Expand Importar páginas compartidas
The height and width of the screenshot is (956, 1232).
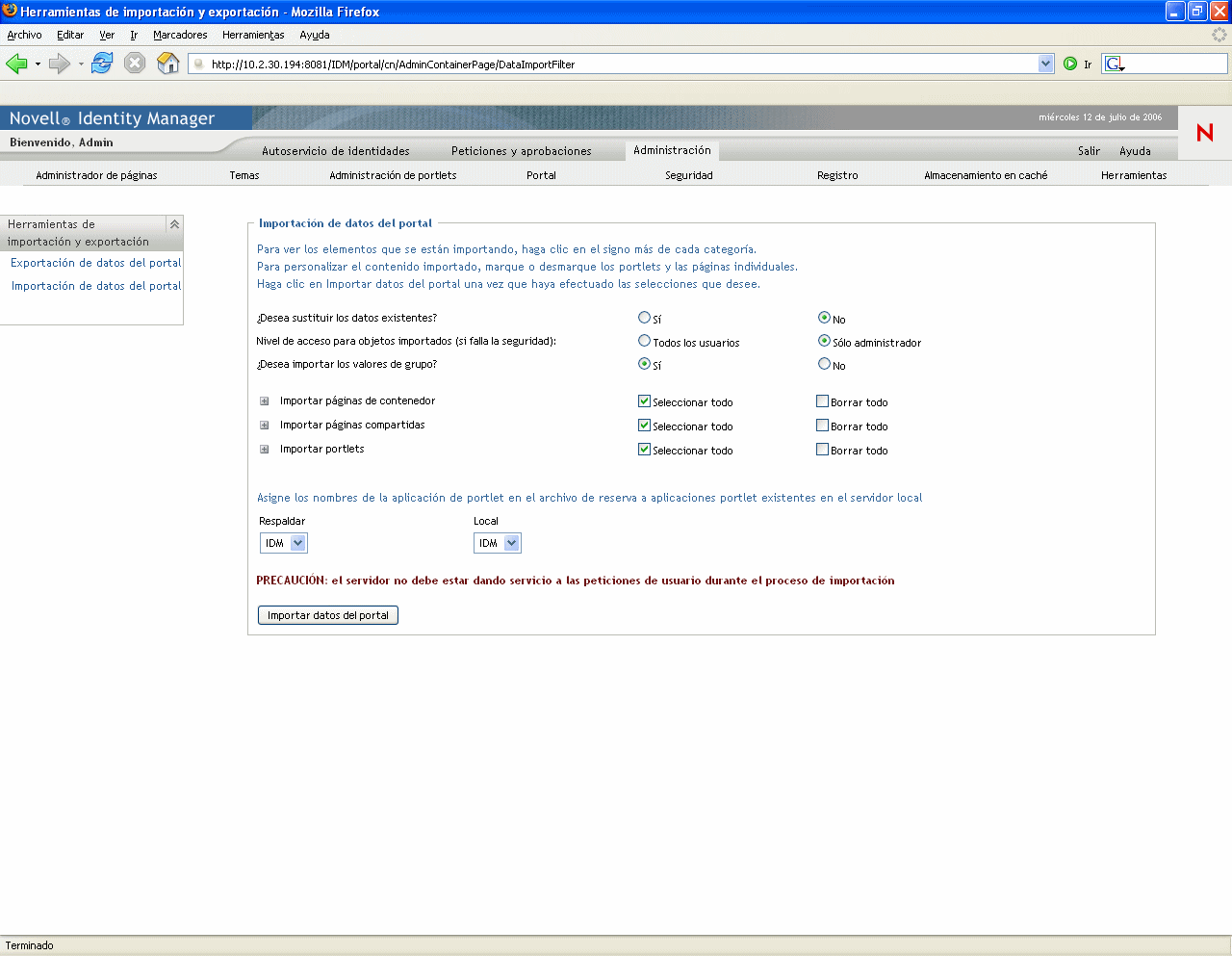[264, 426]
